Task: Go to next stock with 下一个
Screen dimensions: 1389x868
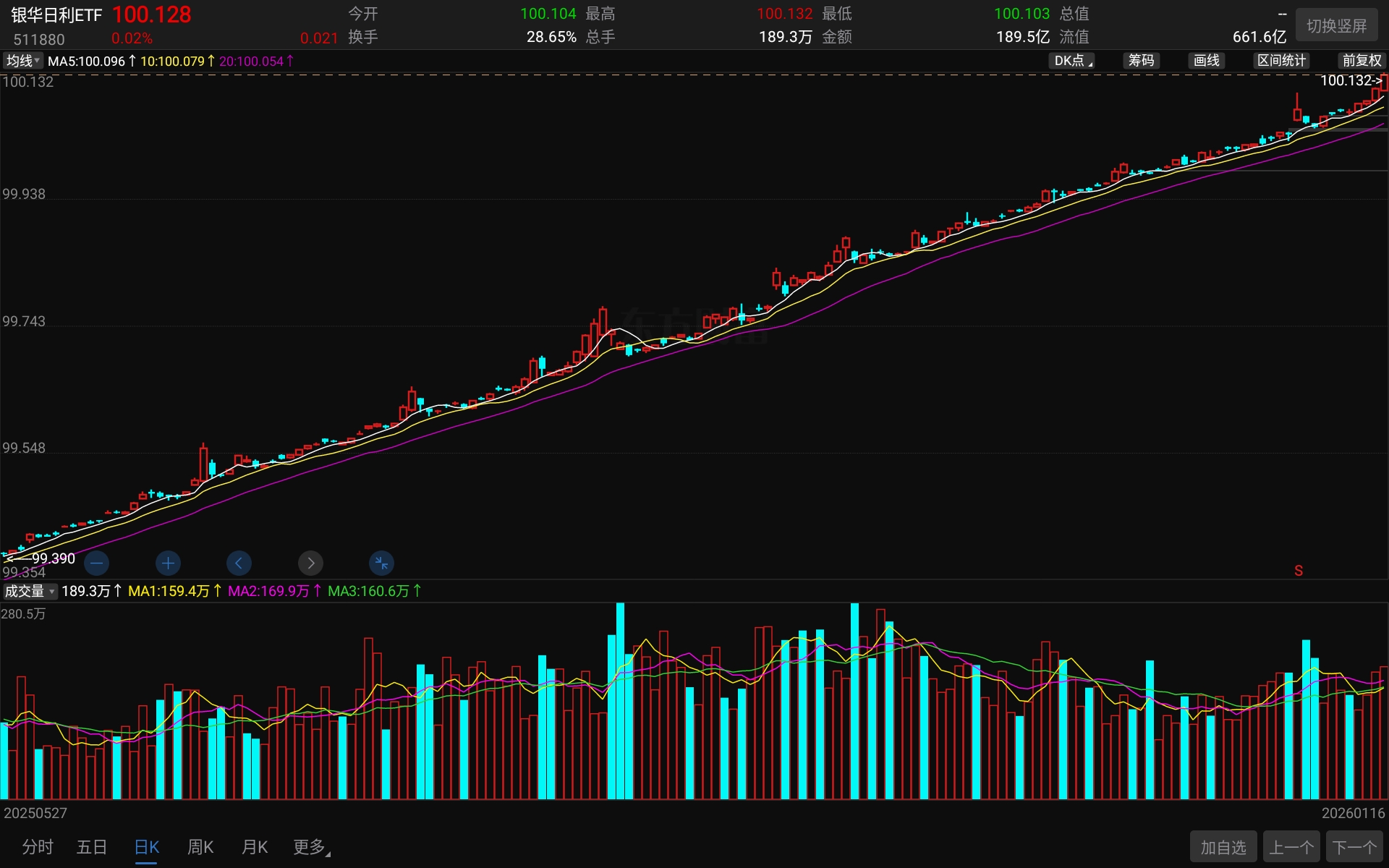Action: click(1354, 847)
